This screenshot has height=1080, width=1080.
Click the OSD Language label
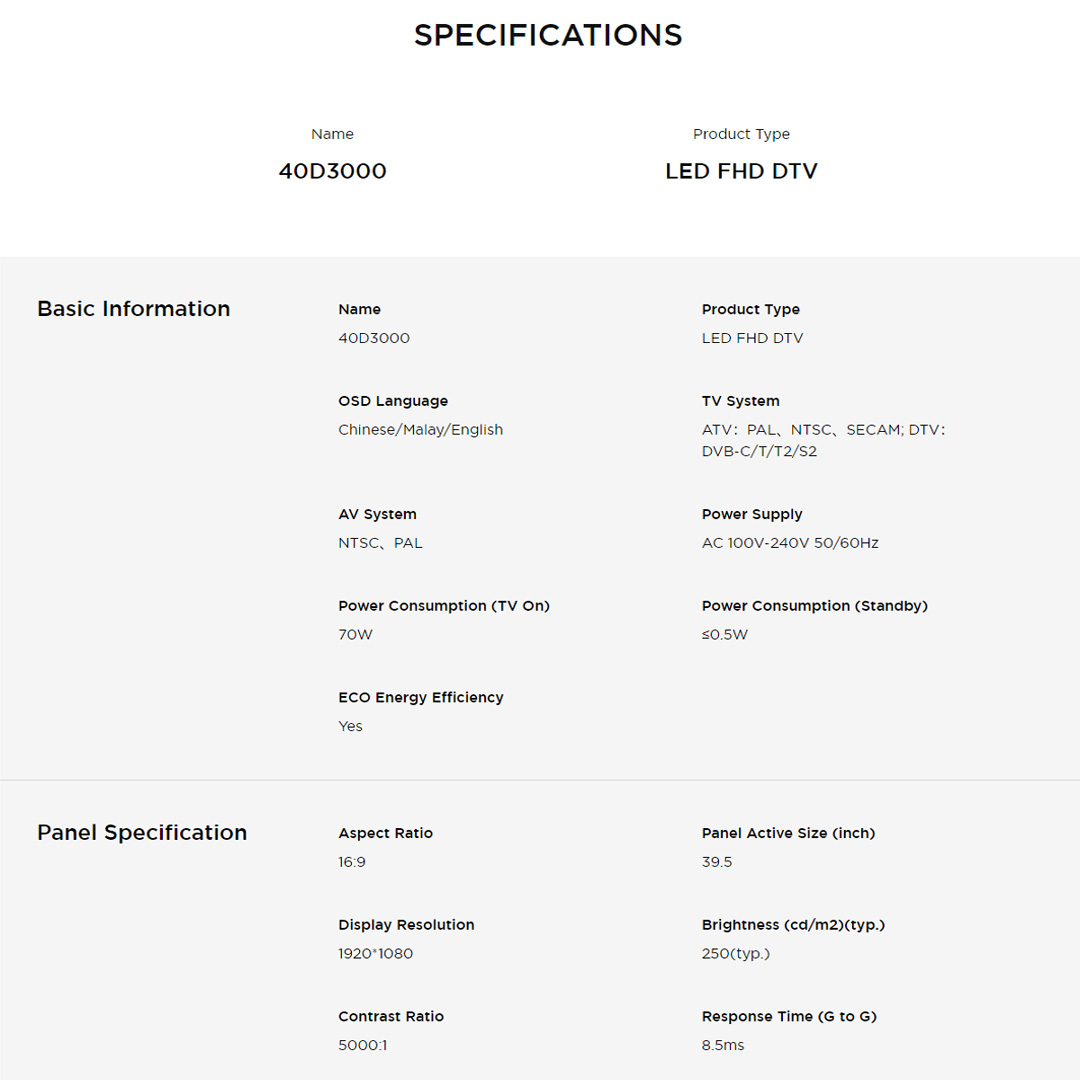coord(393,401)
